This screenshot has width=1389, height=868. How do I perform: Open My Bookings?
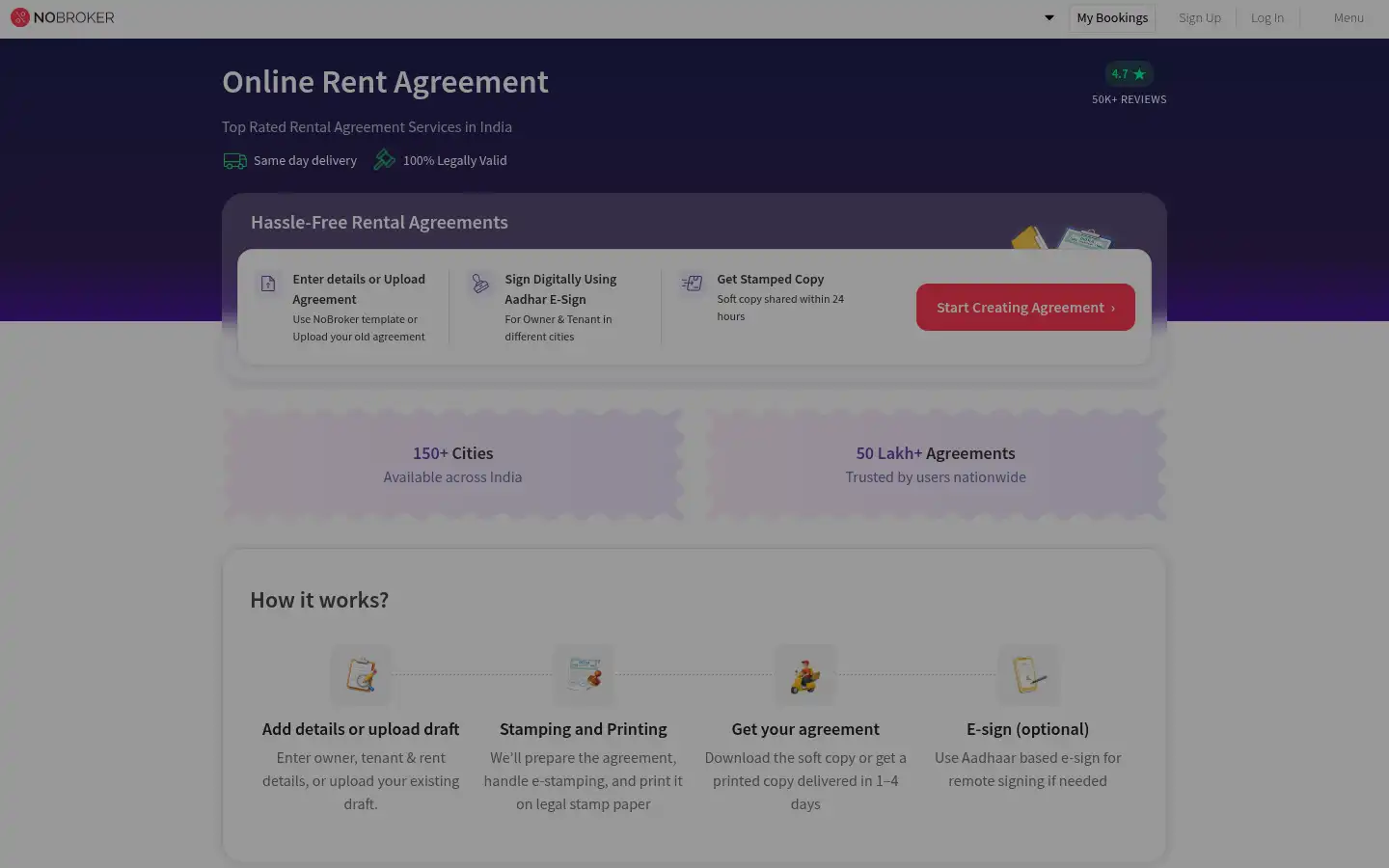1112,17
